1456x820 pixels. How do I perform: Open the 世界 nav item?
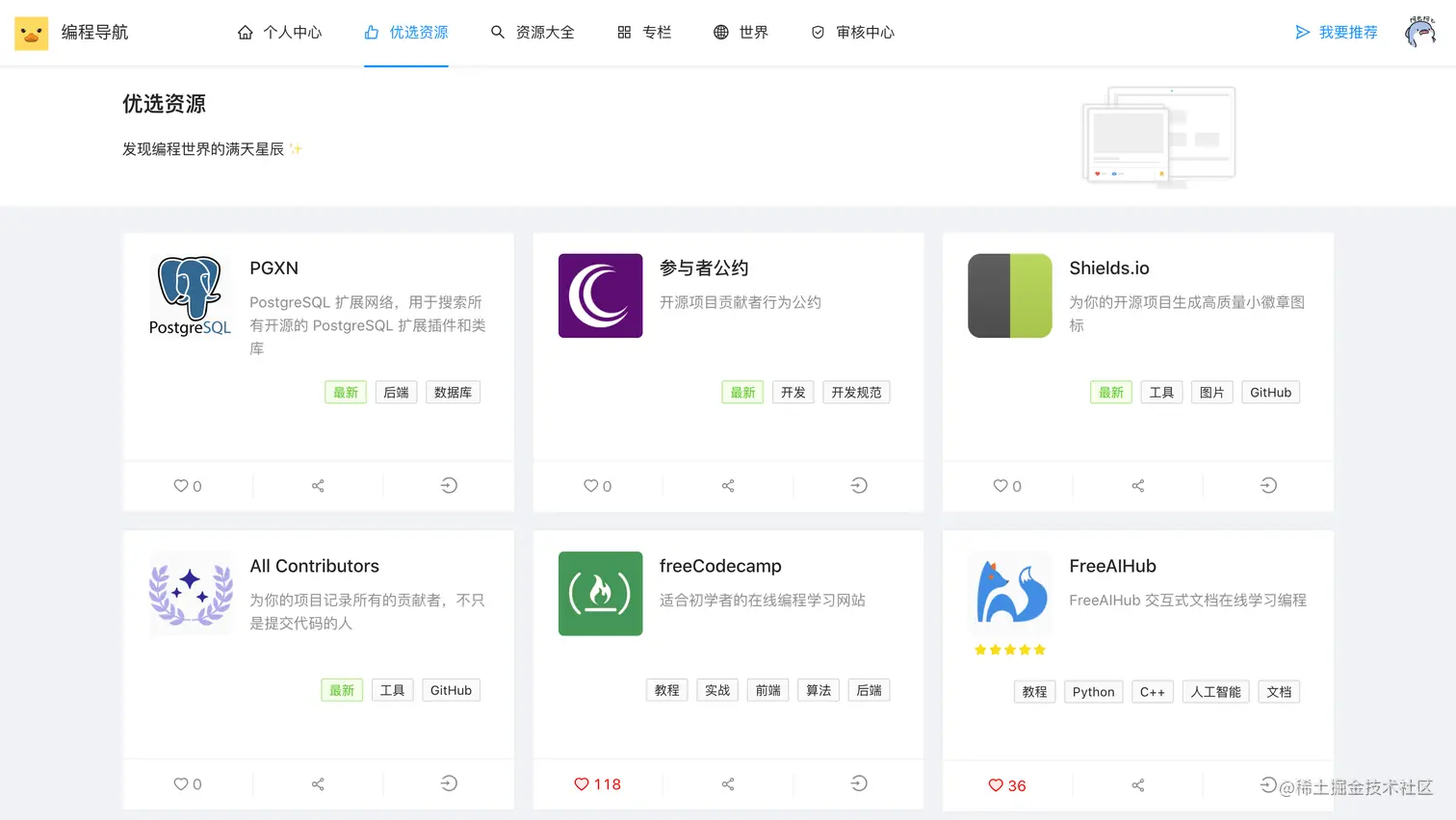point(741,33)
